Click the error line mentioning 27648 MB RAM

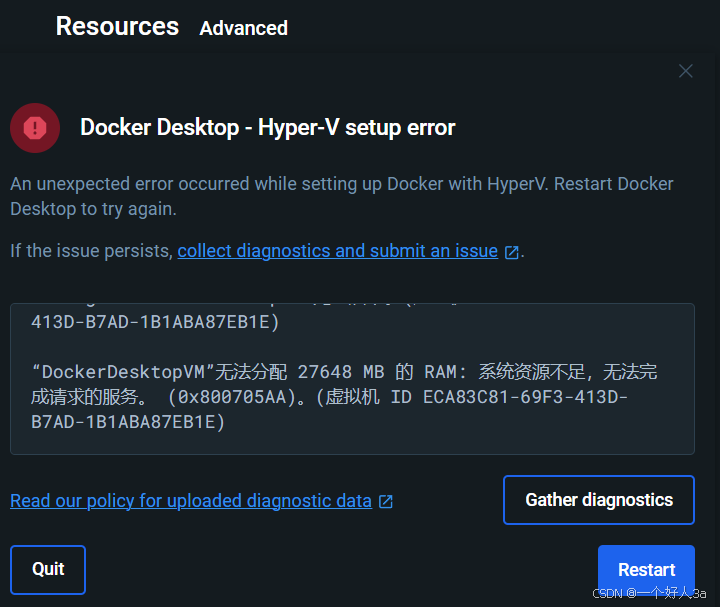tap(344, 372)
